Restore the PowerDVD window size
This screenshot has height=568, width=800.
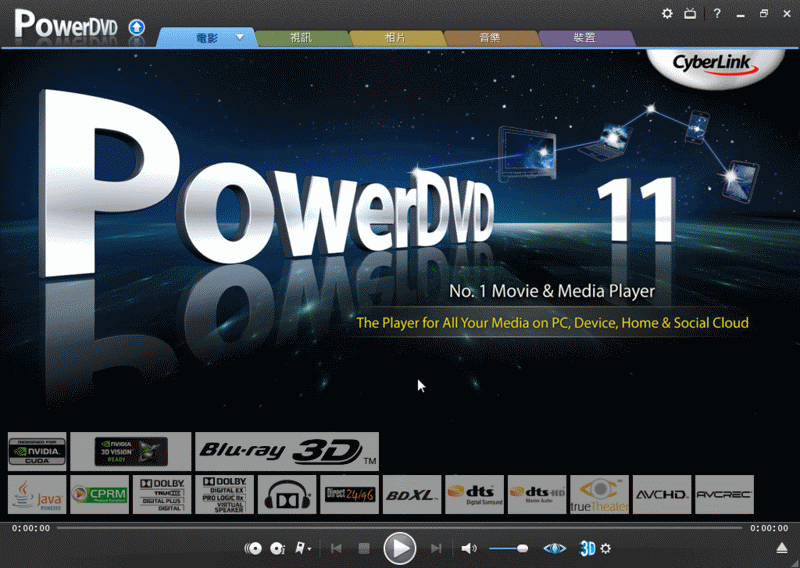pyautogui.click(x=764, y=14)
